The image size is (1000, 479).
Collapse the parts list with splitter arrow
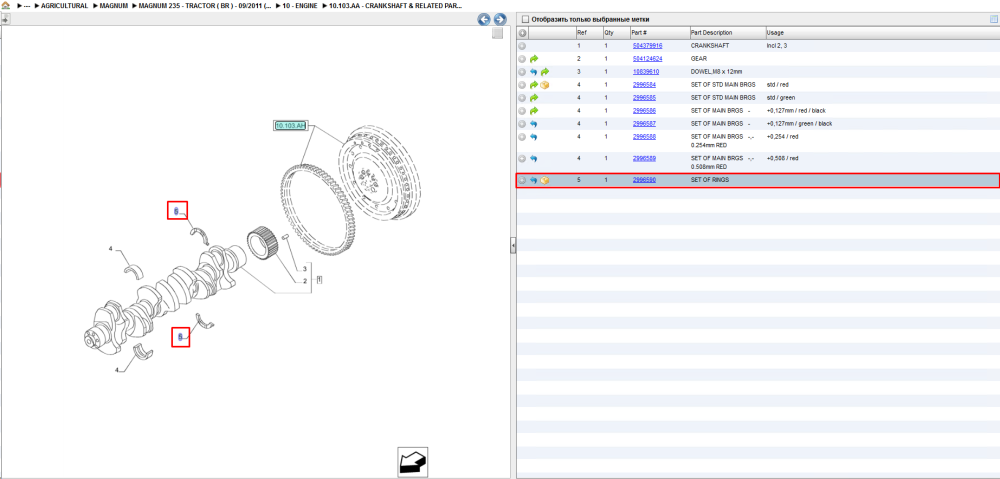(513, 246)
